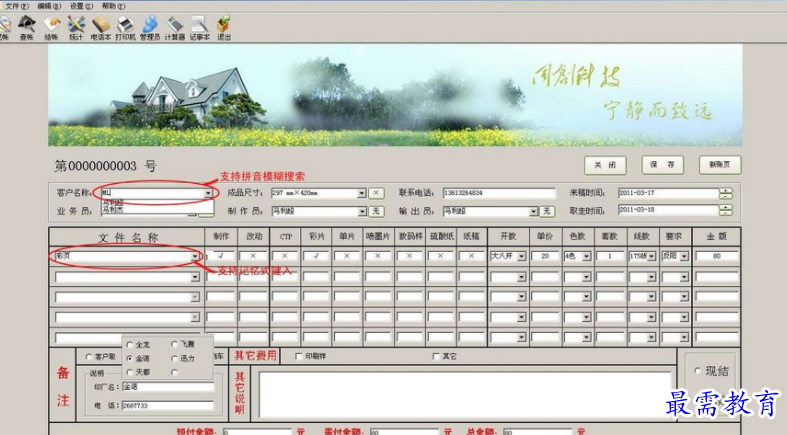The image size is (787, 435).
Task: Toggle 数码样 mark in 彩页 row
Action: coord(410,256)
